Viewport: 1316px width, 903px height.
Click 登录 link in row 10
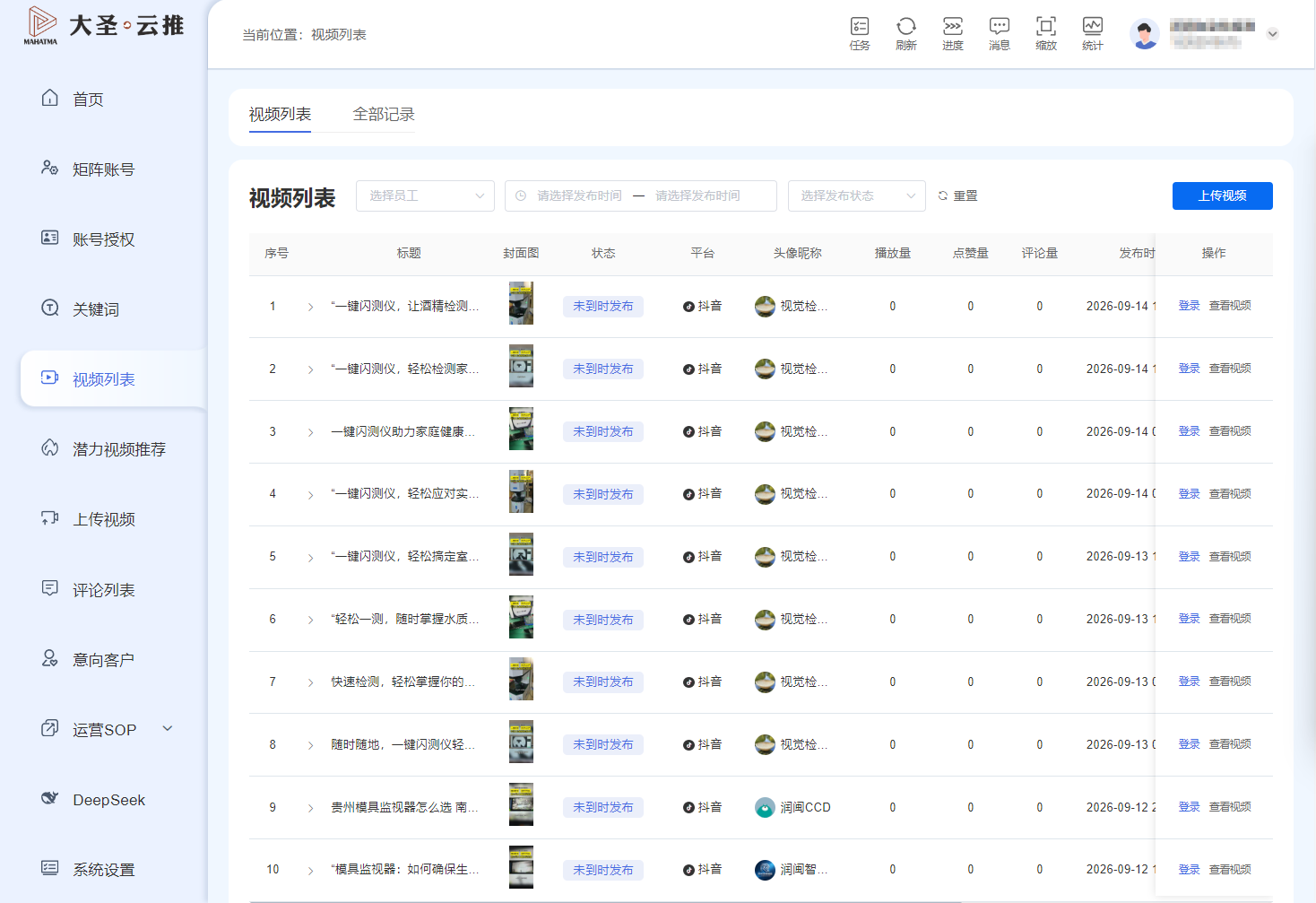(x=1189, y=870)
